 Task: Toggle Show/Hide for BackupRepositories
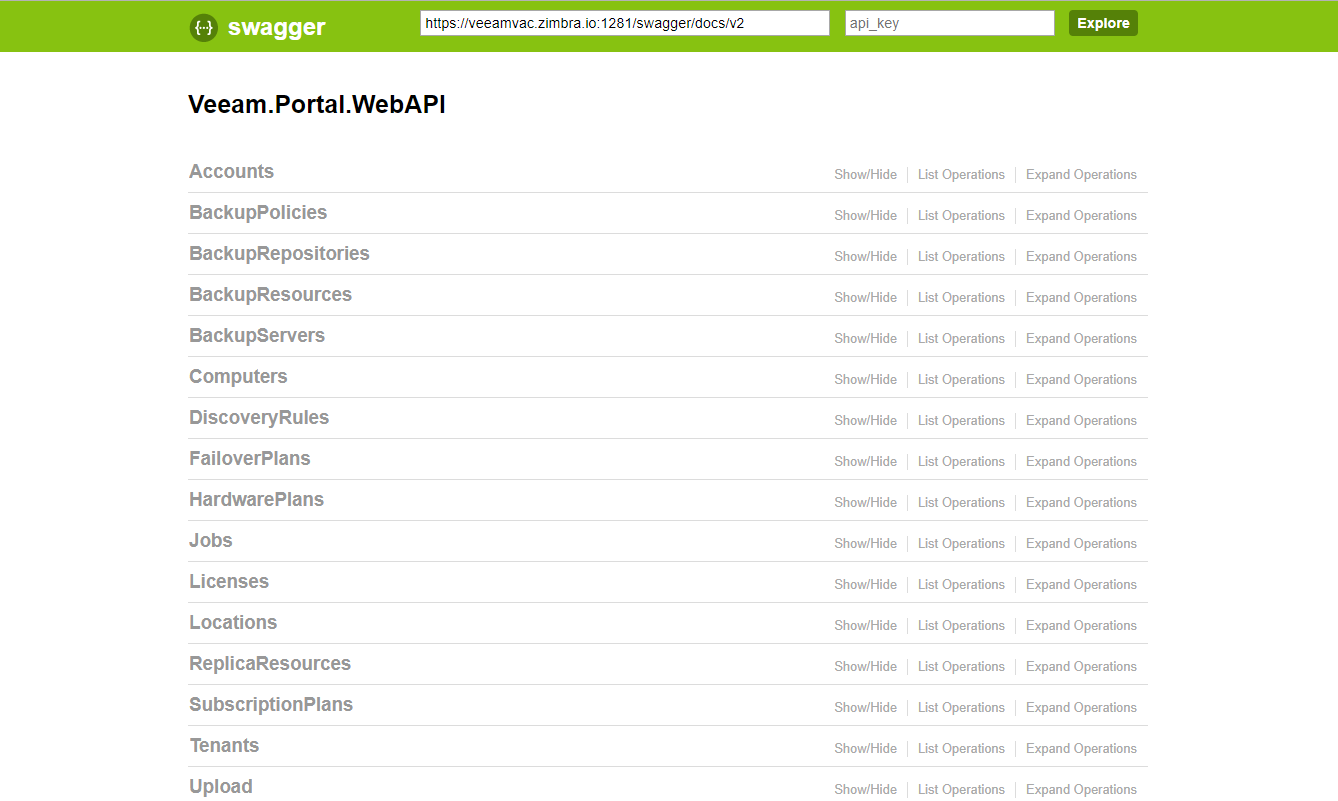(x=866, y=257)
